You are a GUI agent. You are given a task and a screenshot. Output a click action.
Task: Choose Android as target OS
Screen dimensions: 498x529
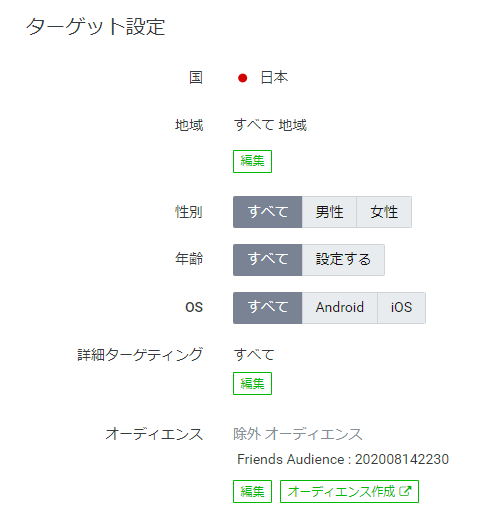pyautogui.click(x=340, y=308)
